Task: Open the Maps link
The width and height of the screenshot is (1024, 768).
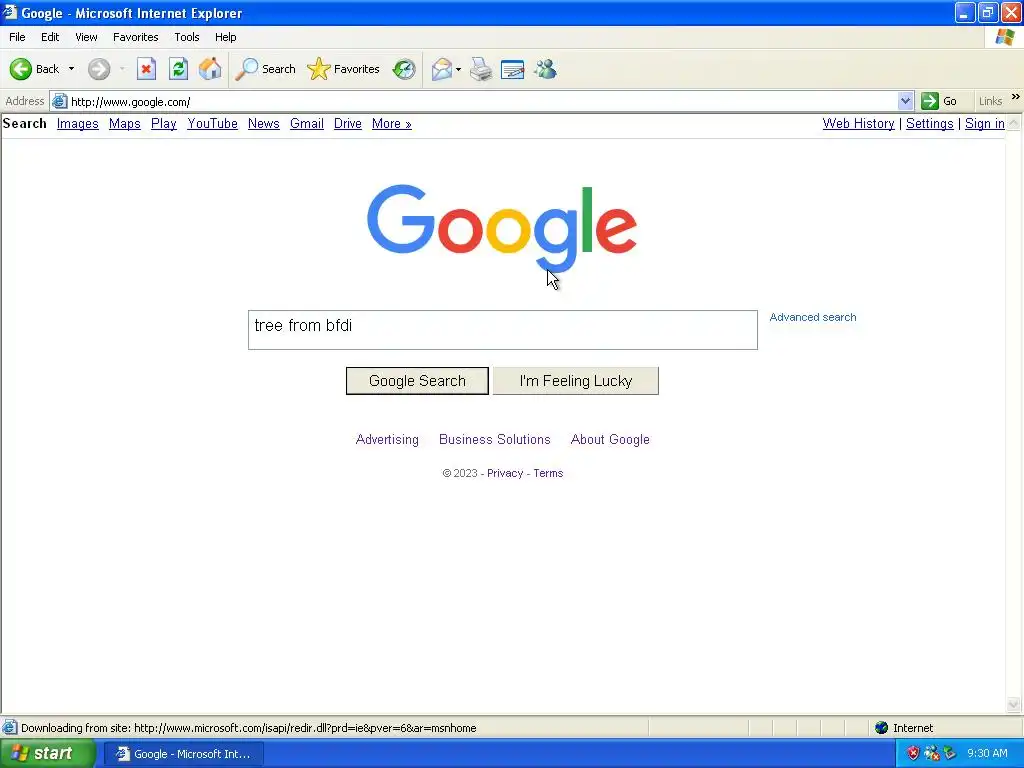Action: point(125,123)
